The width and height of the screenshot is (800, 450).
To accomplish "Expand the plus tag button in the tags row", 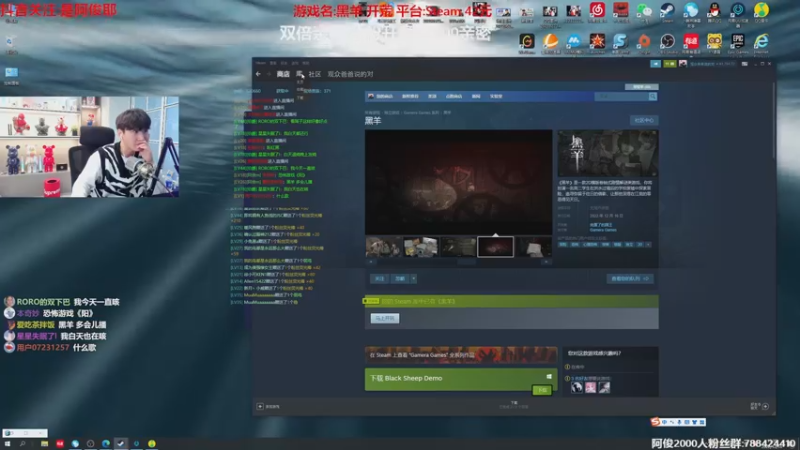I will 648,245.
